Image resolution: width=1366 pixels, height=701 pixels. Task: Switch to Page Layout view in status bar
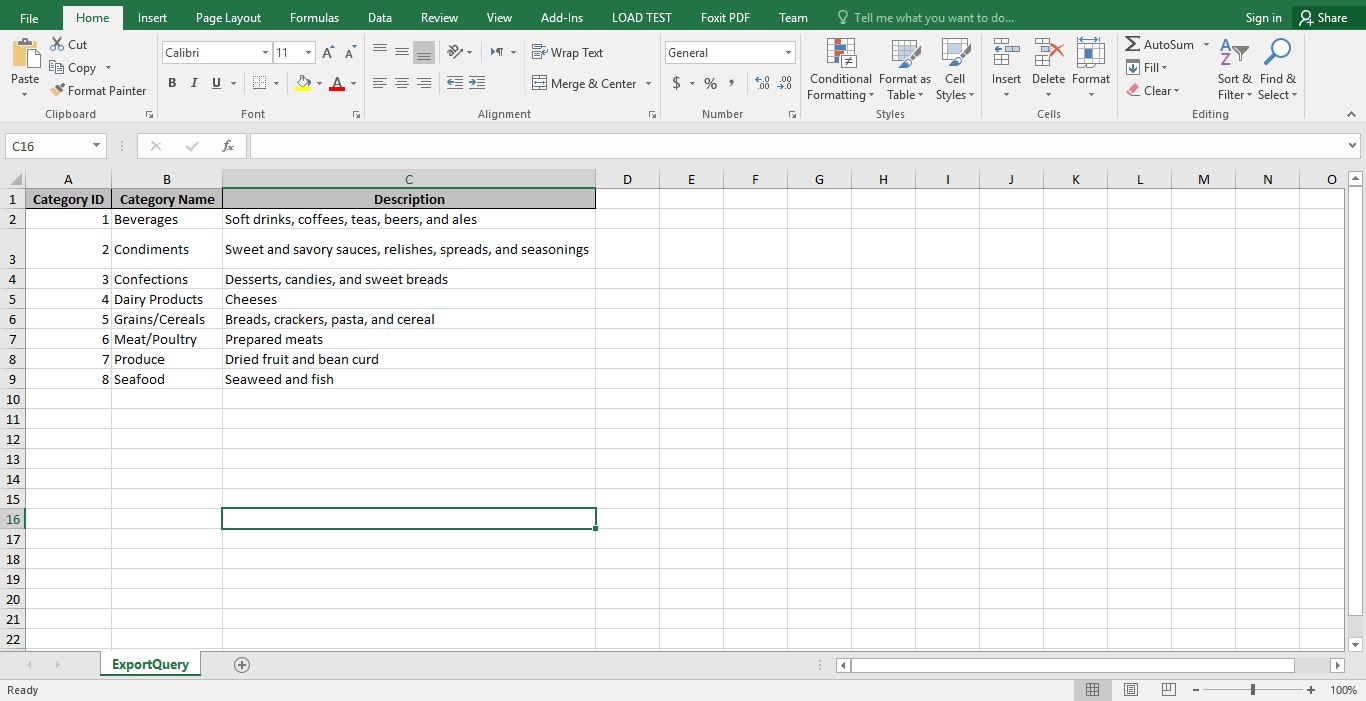1130,690
